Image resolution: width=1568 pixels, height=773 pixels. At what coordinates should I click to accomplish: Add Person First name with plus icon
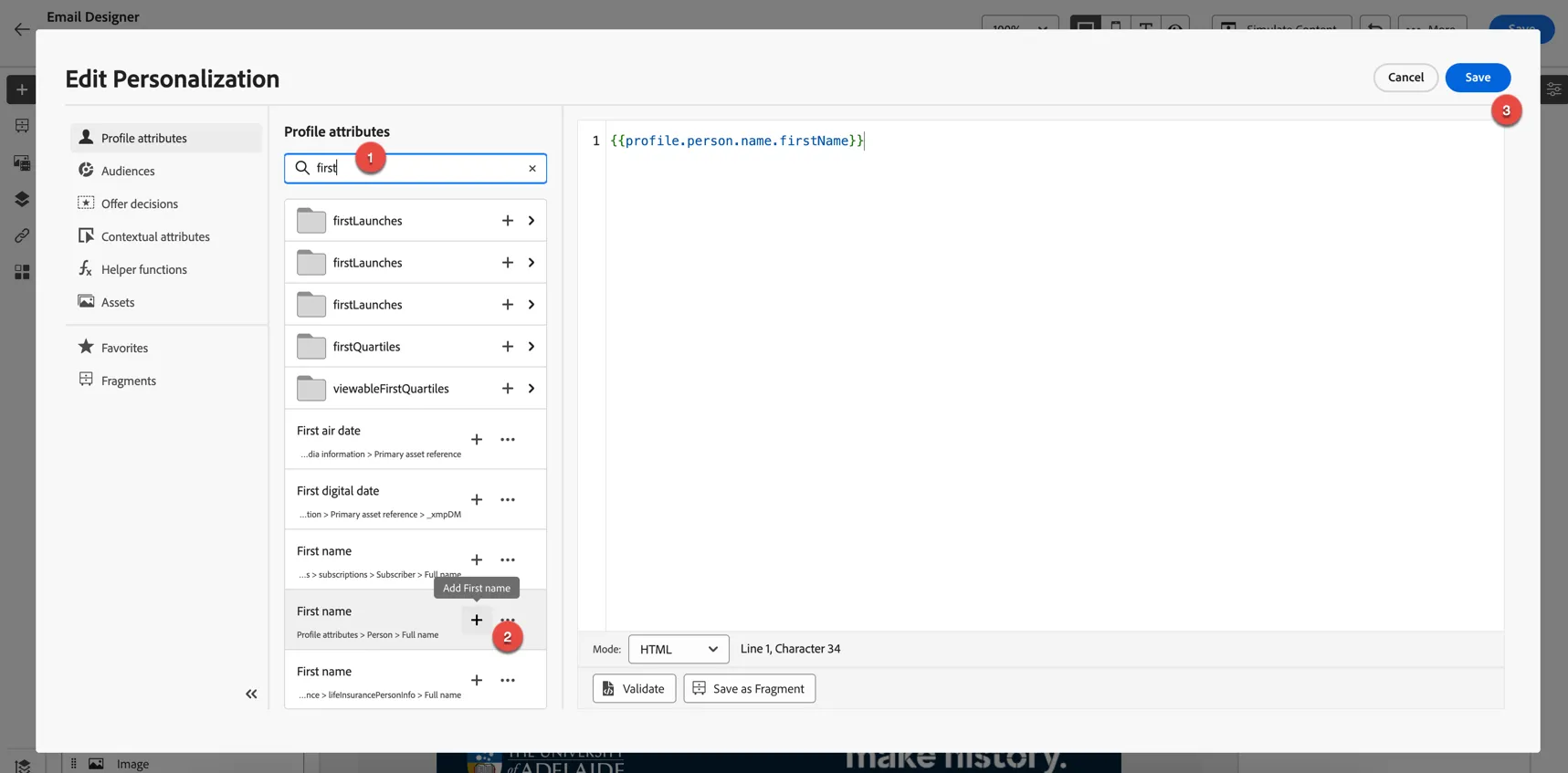point(477,621)
